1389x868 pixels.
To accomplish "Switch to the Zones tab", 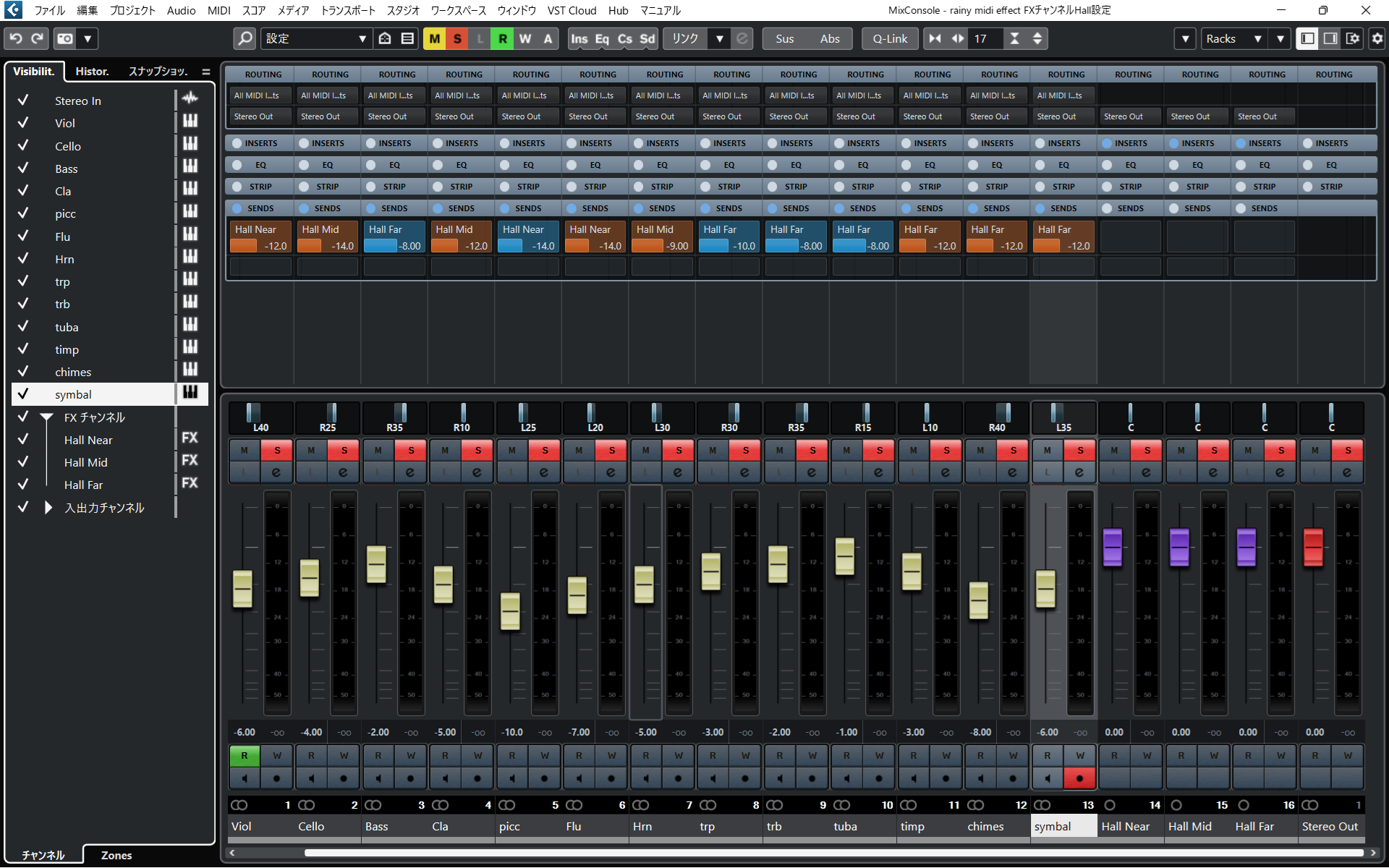I will click(116, 855).
